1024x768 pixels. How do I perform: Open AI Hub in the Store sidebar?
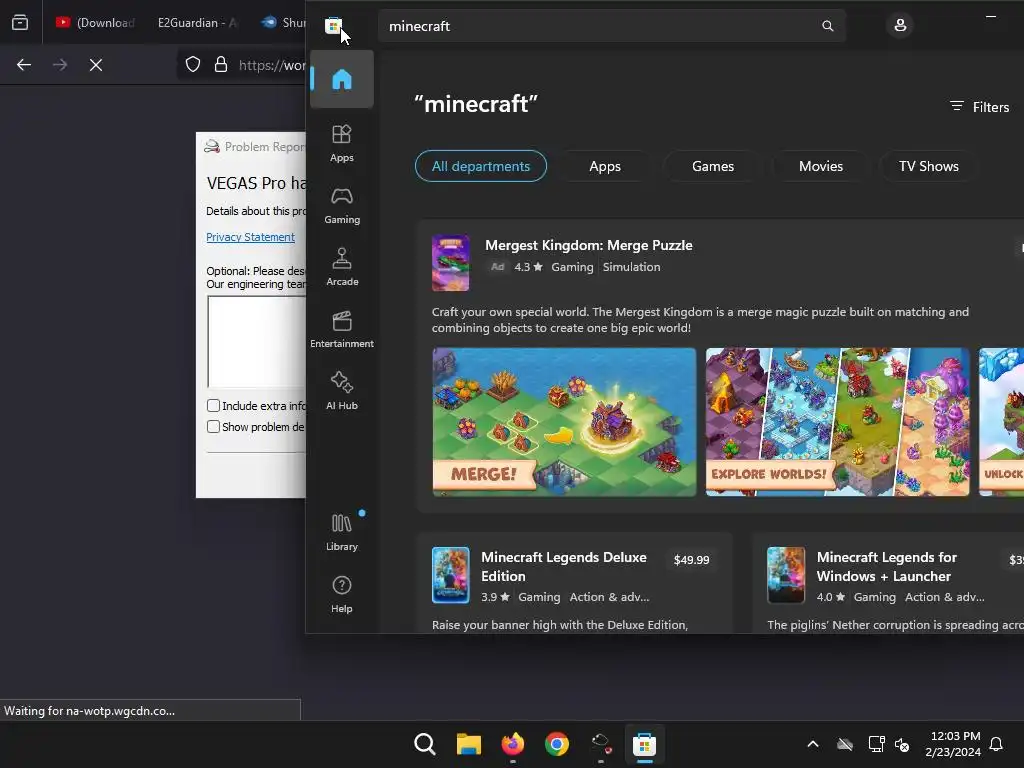pyautogui.click(x=342, y=392)
